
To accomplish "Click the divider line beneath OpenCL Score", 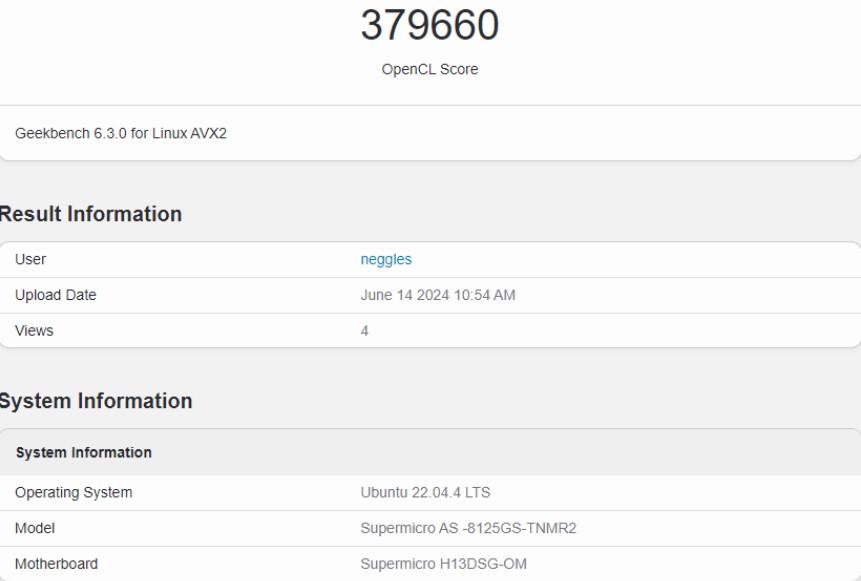I will coord(429,105).
